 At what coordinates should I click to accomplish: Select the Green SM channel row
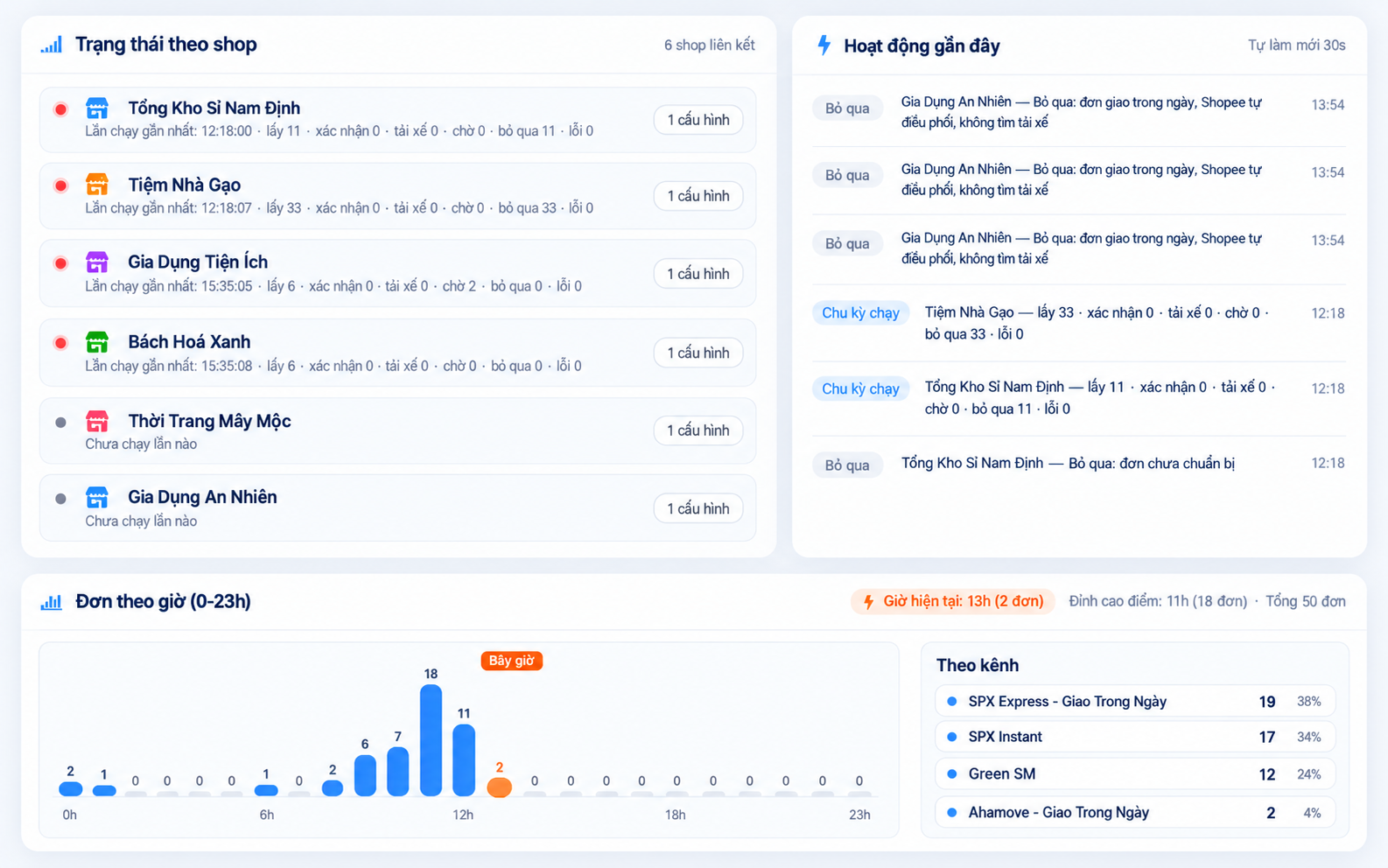(1135, 774)
